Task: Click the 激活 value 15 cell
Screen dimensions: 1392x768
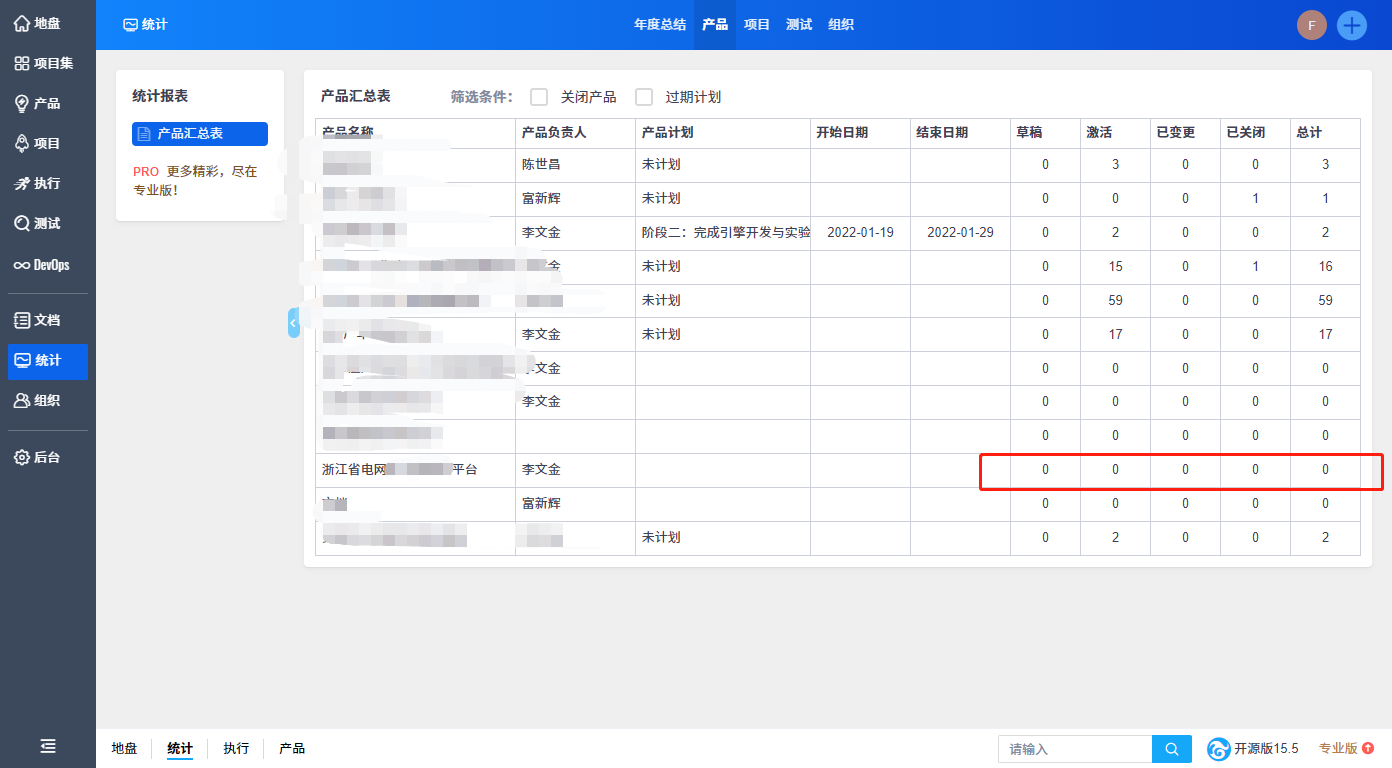Action: click(1115, 267)
